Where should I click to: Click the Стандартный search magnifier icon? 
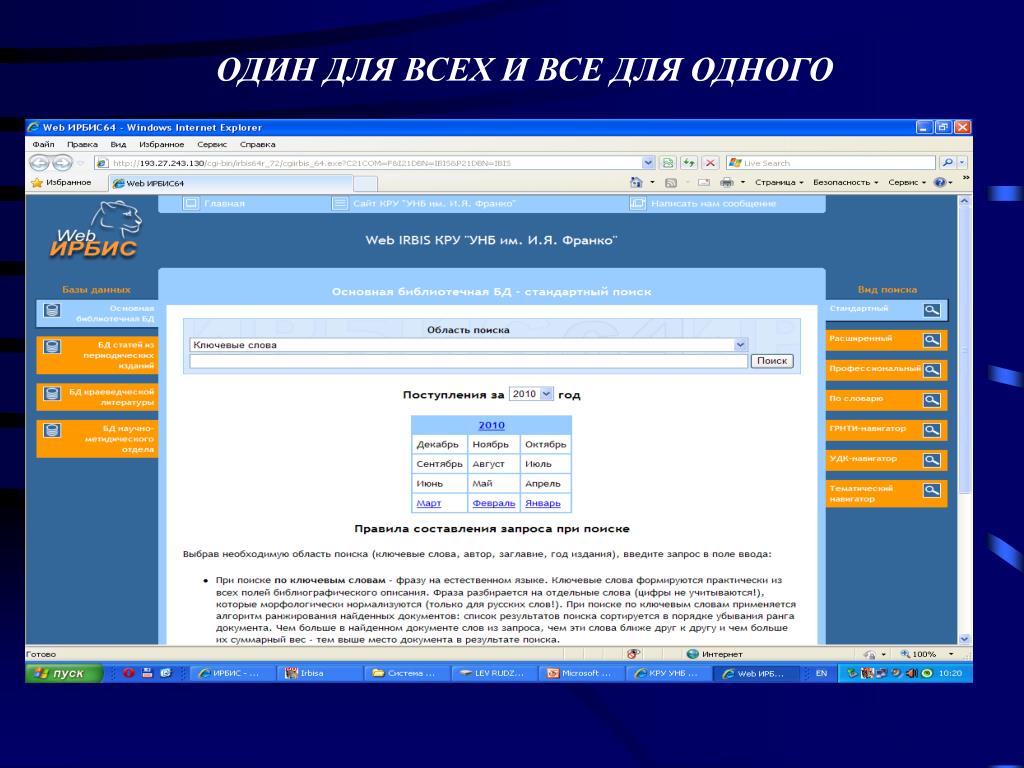(932, 310)
